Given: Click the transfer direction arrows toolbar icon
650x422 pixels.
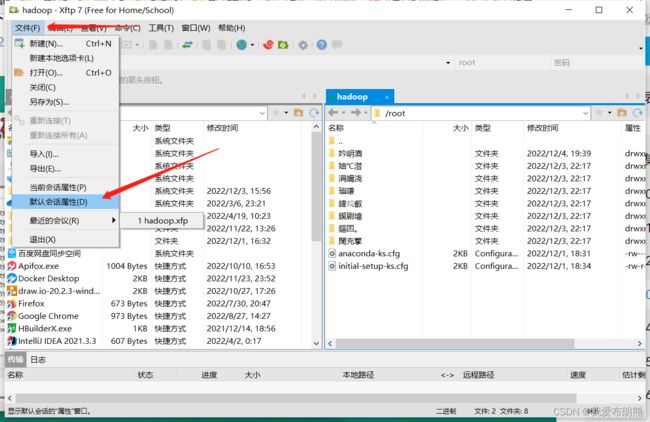Looking at the screenshot, I should (x=187, y=44).
